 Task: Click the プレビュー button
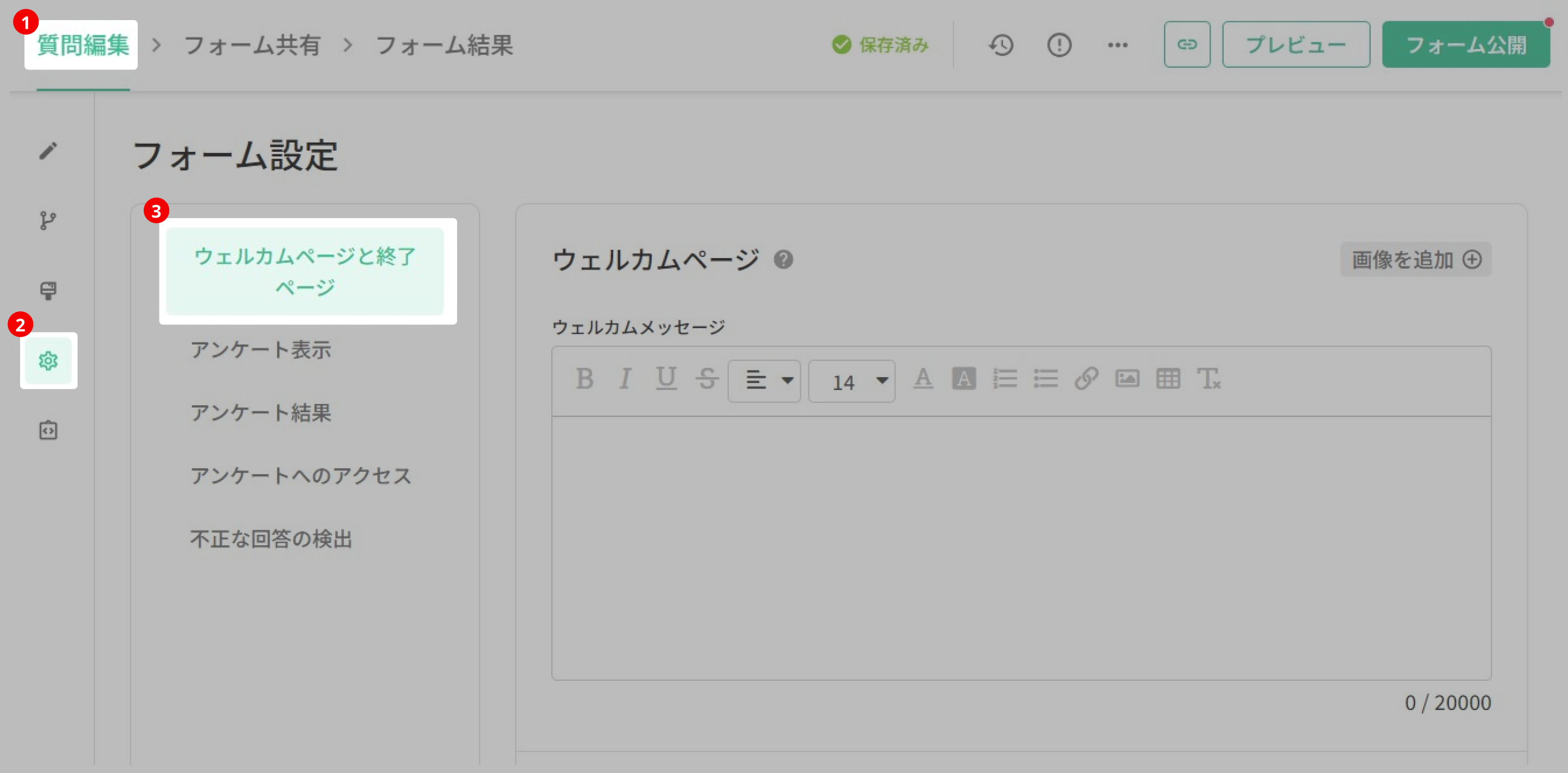(1296, 44)
